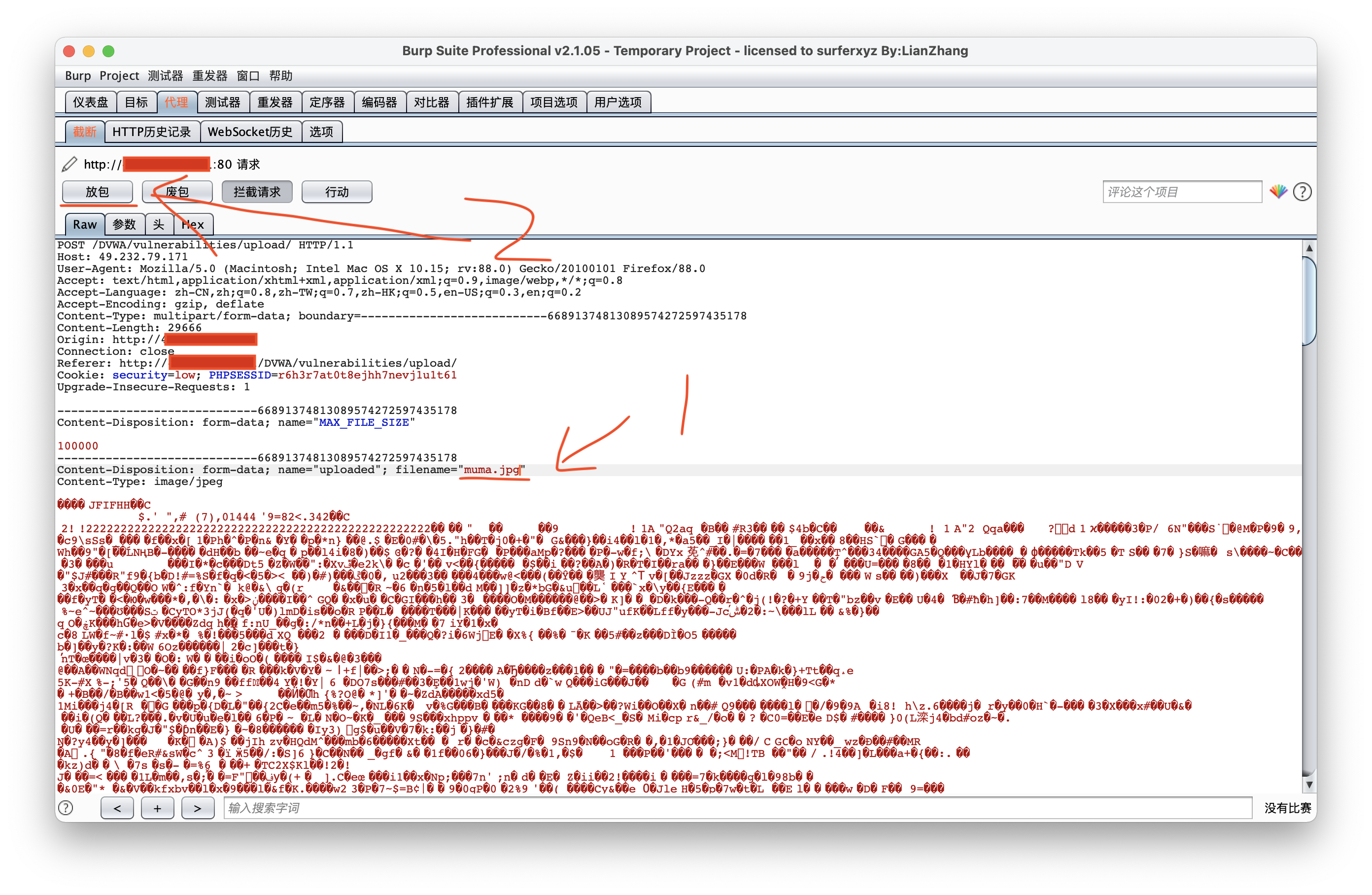Select the 代理 proxy tab
This screenshot has height=895, width=1372.
coord(177,102)
